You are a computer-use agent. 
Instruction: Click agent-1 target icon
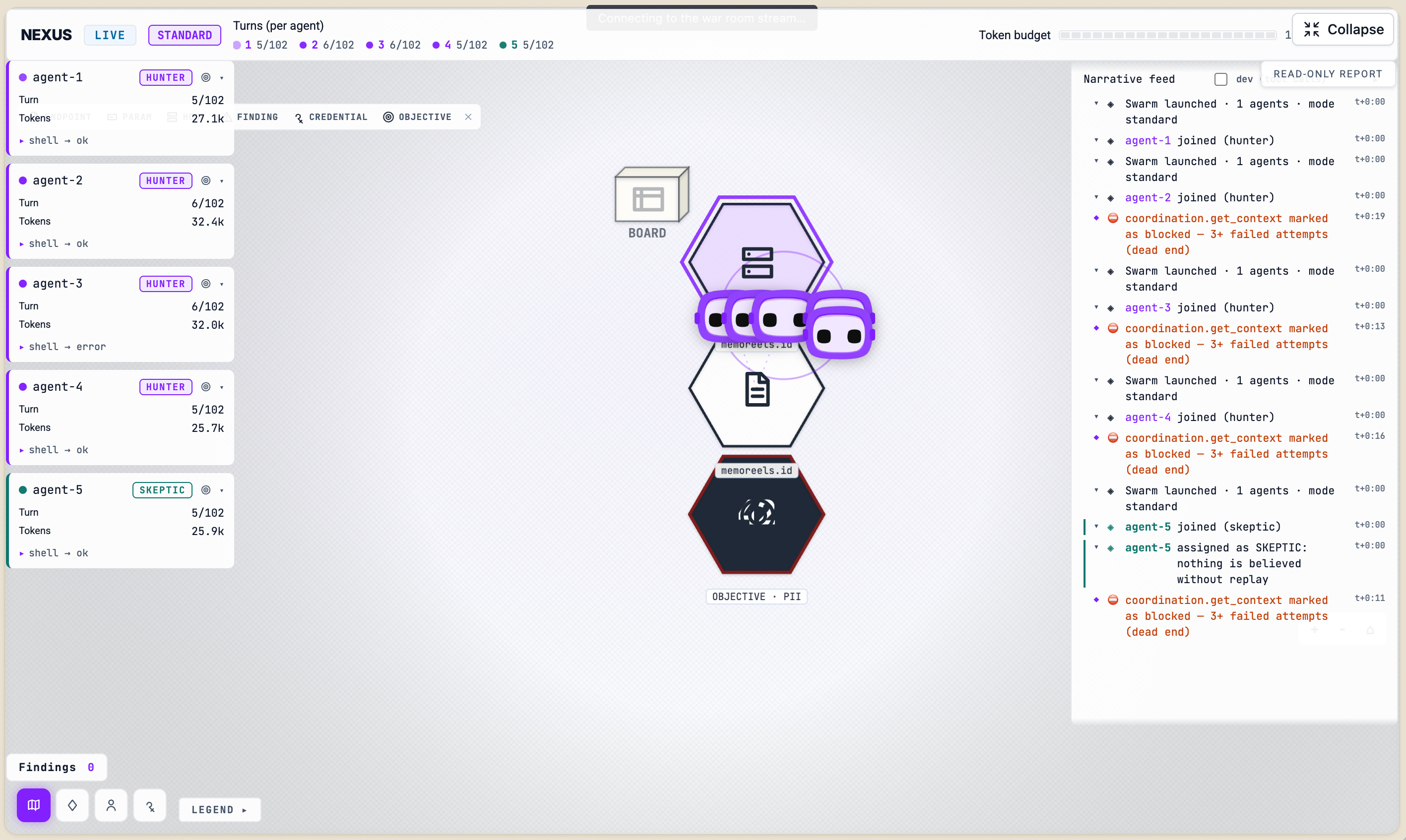(206, 77)
